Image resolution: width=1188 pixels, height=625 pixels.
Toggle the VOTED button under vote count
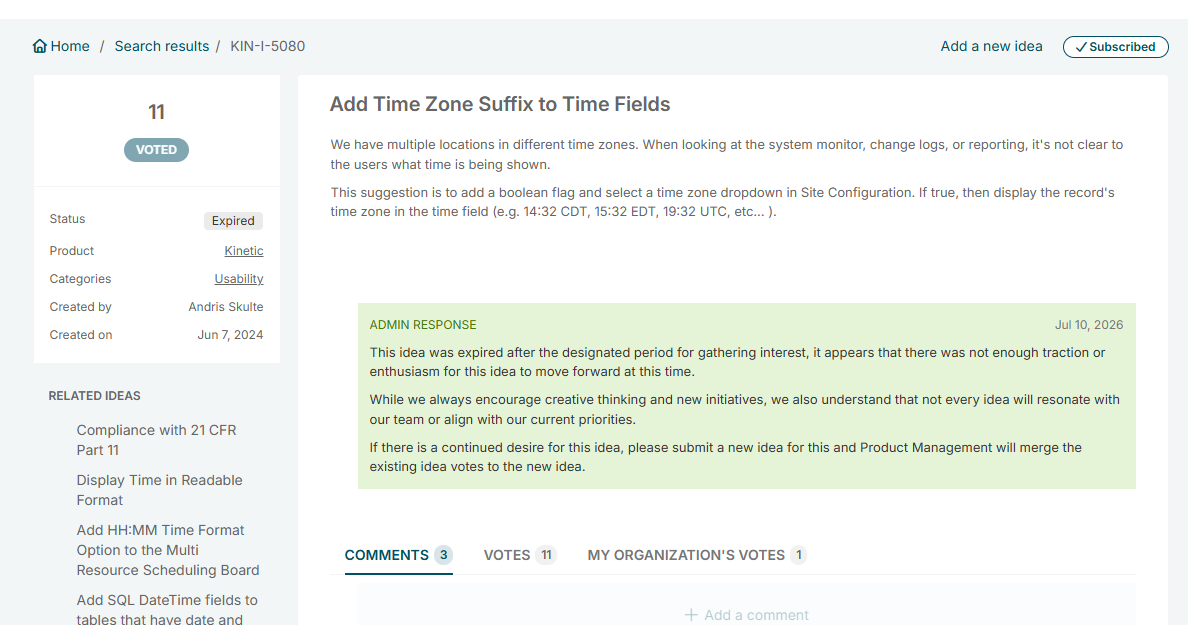coord(157,150)
